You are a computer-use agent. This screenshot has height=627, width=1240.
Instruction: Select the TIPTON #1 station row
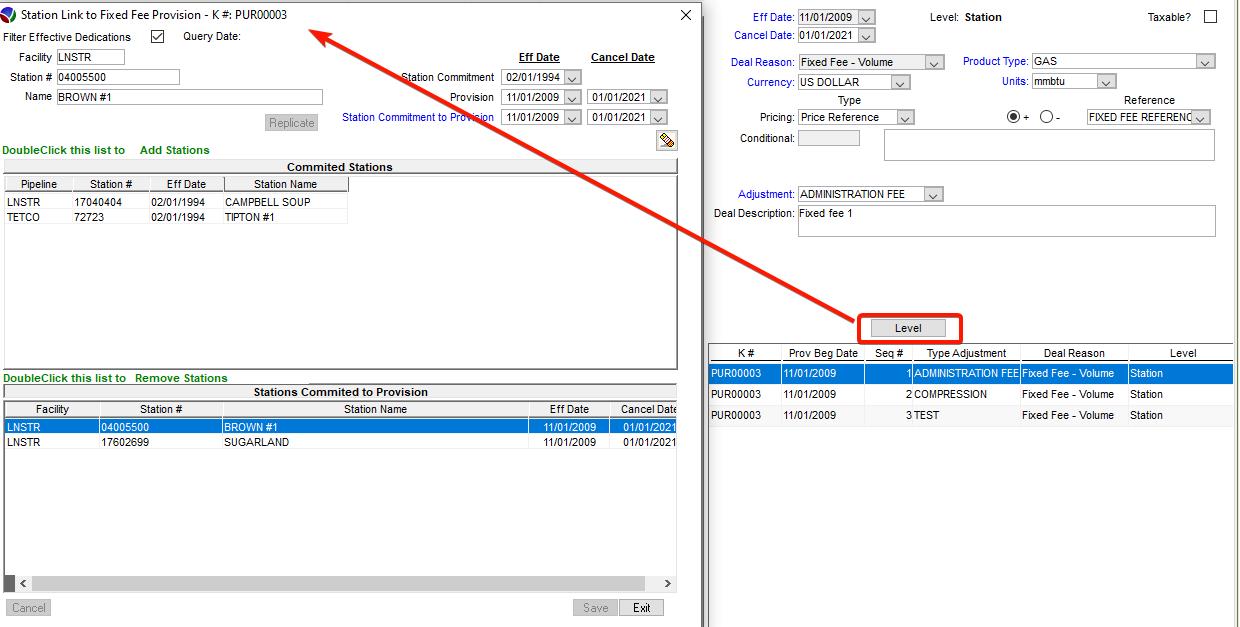click(249, 217)
